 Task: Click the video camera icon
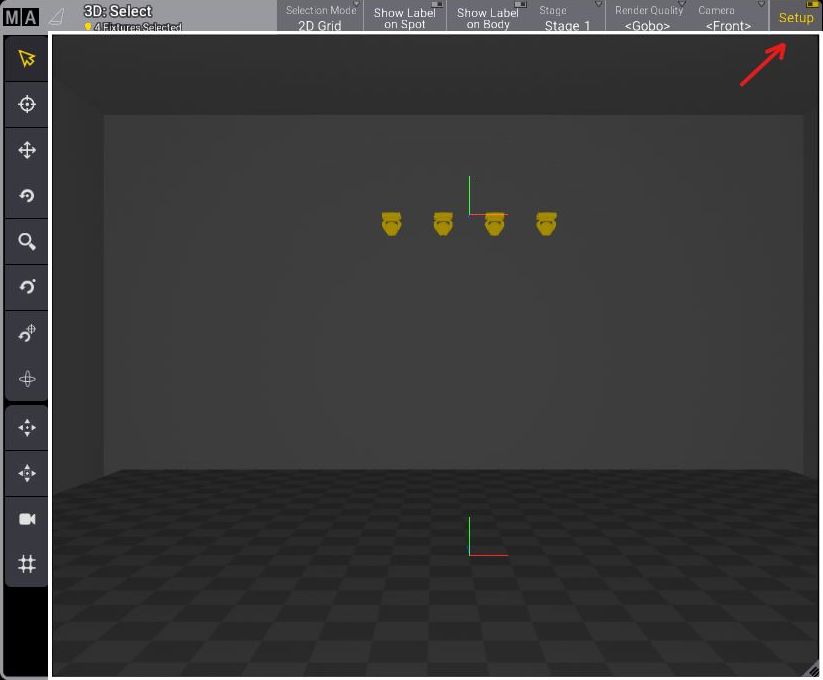point(27,519)
